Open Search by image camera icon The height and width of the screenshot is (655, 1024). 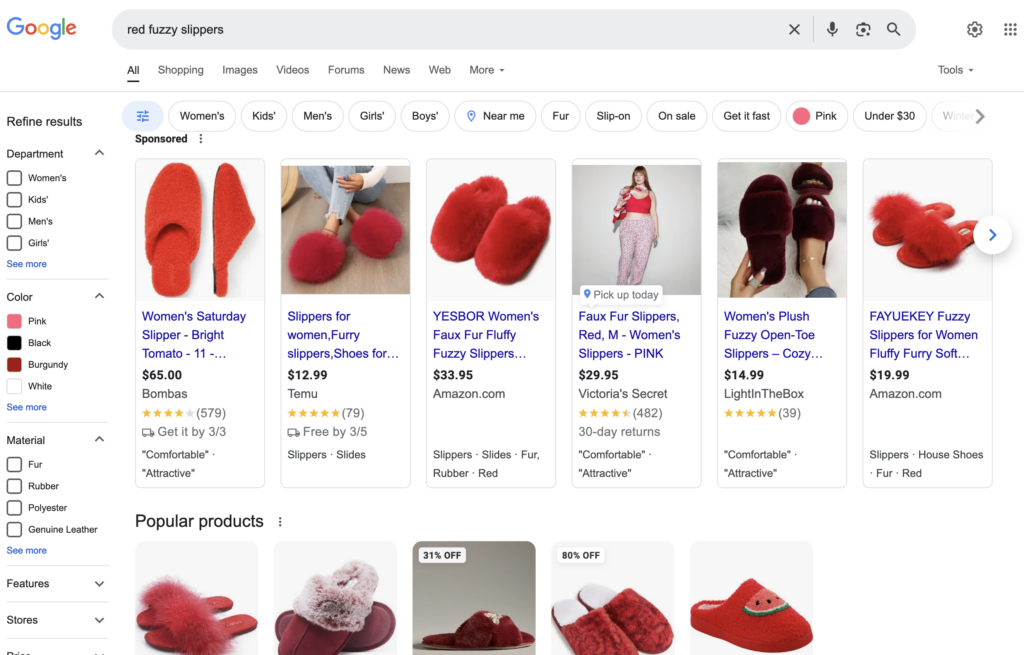(x=863, y=29)
